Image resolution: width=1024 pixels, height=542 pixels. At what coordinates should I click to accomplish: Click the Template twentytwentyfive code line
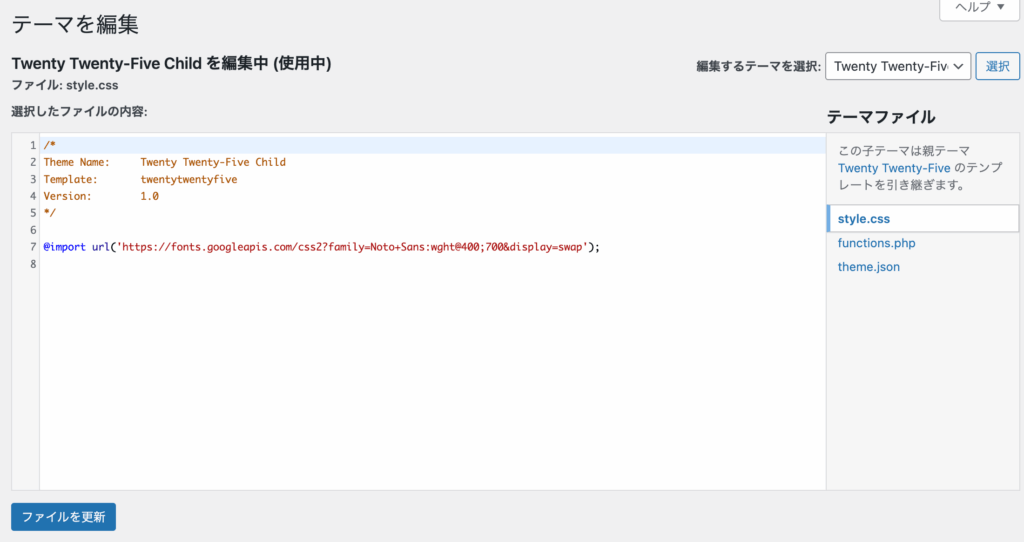point(140,179)
